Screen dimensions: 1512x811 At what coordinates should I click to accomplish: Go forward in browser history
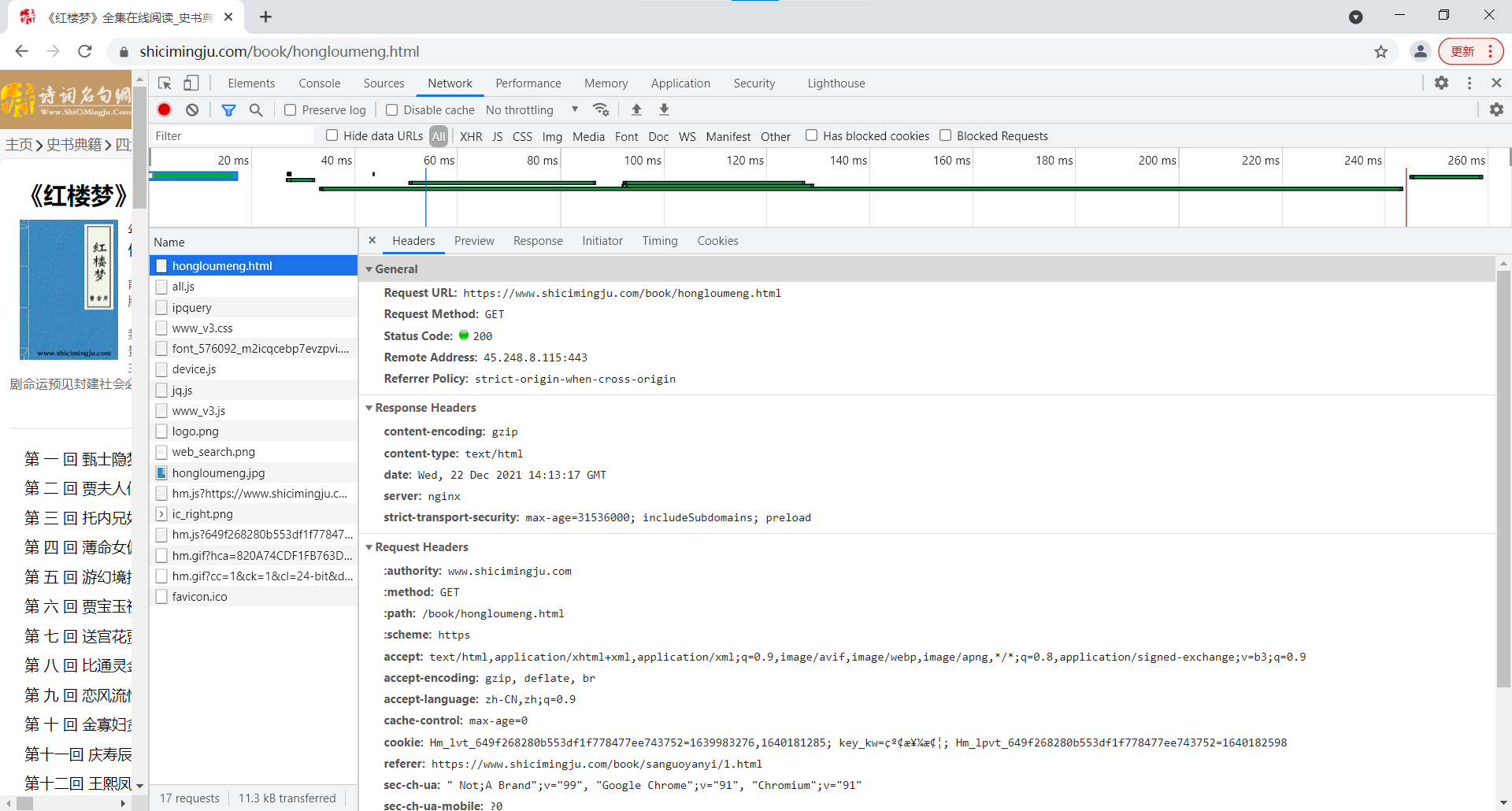click(53, 51)
